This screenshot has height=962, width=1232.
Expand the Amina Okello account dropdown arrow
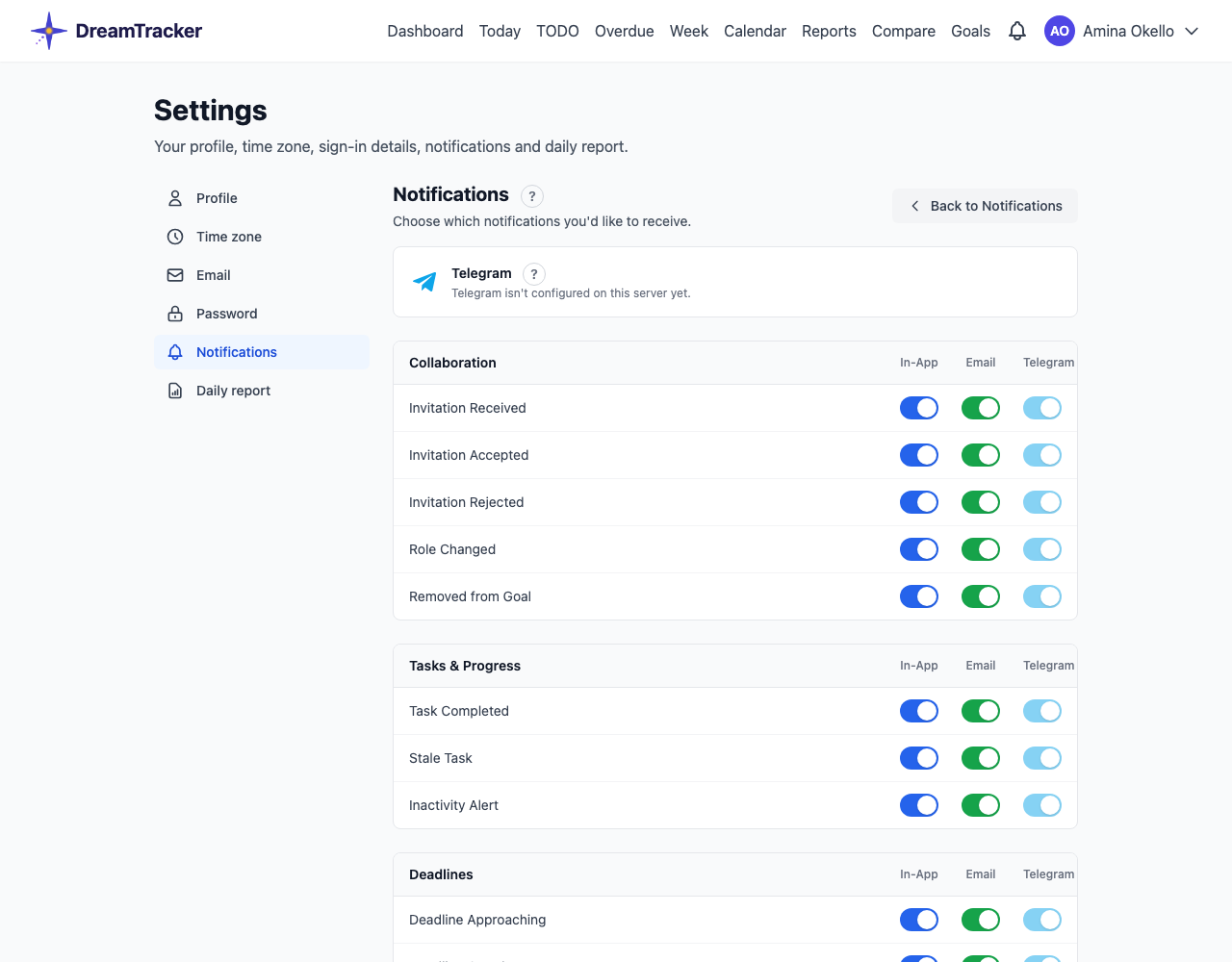coord(1192,31)
